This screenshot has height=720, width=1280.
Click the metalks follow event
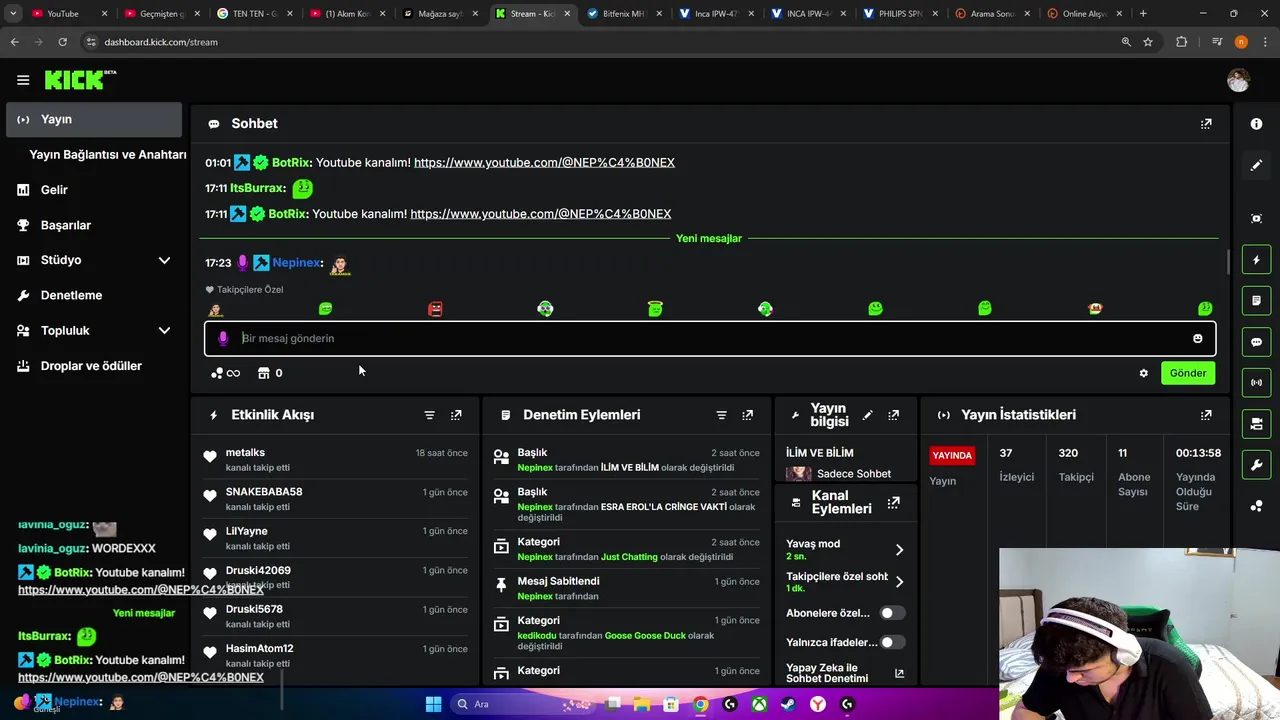pos(335,460)
